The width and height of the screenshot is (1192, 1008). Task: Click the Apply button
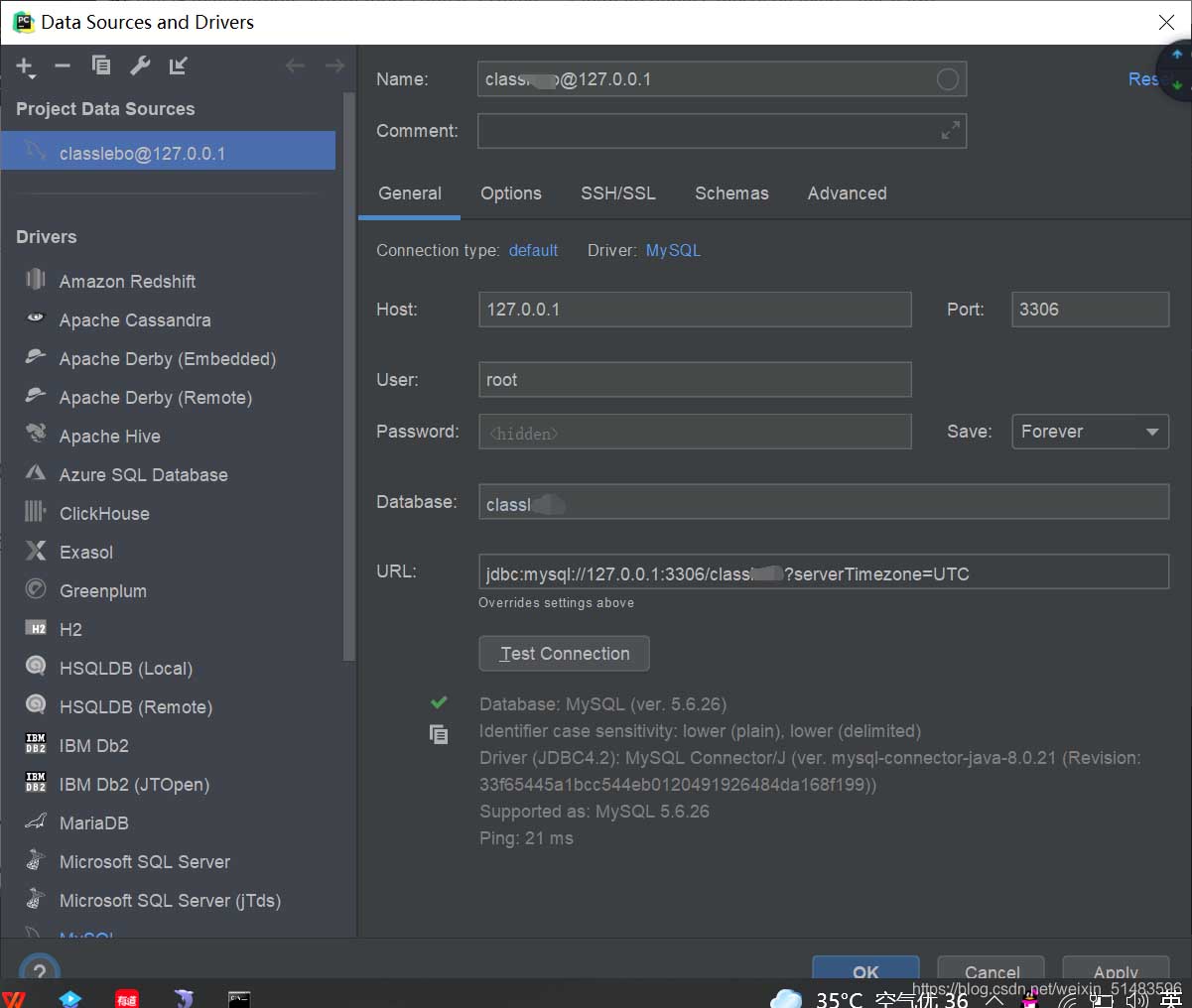pyautogui.click(x=1116, y=970)
